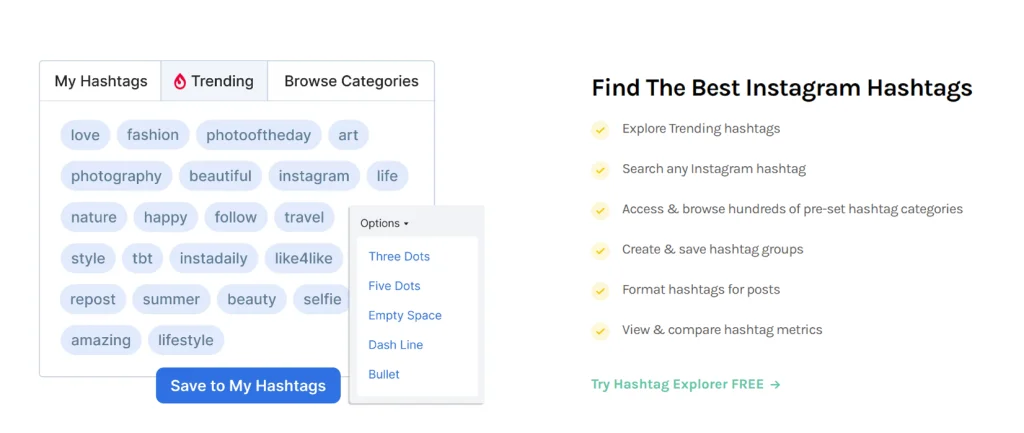This screenshot has width=1024, height=433.
Task: Follow the Try Hashtag Explorer FREE link
Action: [x=685, y=384]
